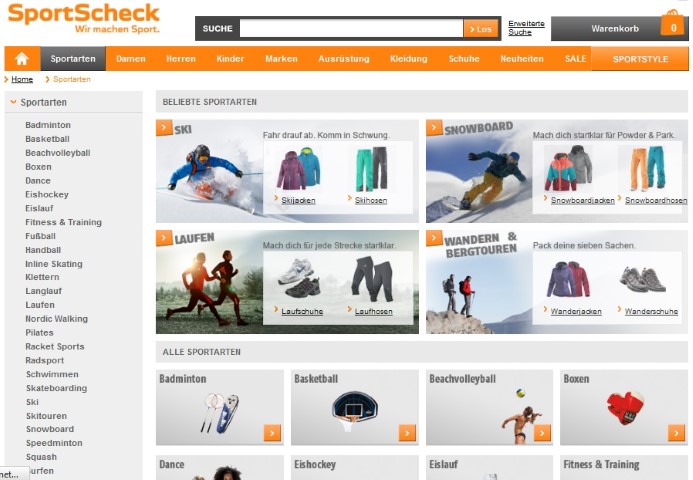Image resolution: width=693 pixels, height=480 pixels.
Task: Click the Laufschuhe product thumbnail
Action: [299, 277]
